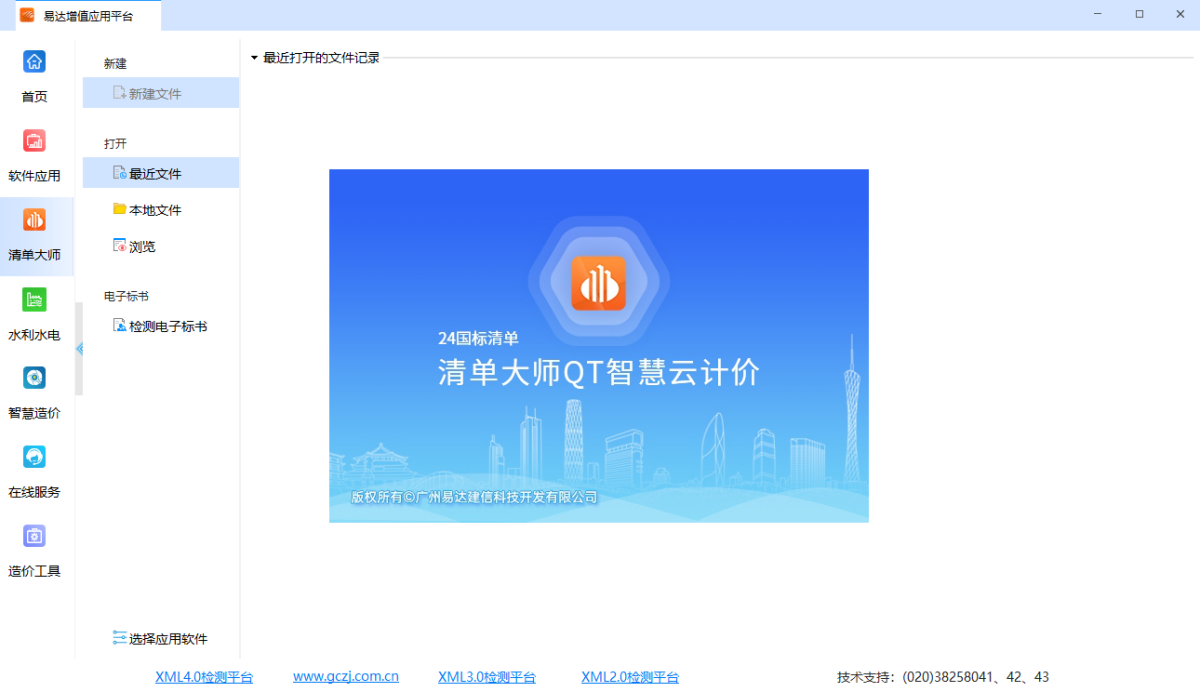The height and width of the screenshot is (692, 1200).
Task: Click the 选择应用软件 button label
Action: coord(168,638)
